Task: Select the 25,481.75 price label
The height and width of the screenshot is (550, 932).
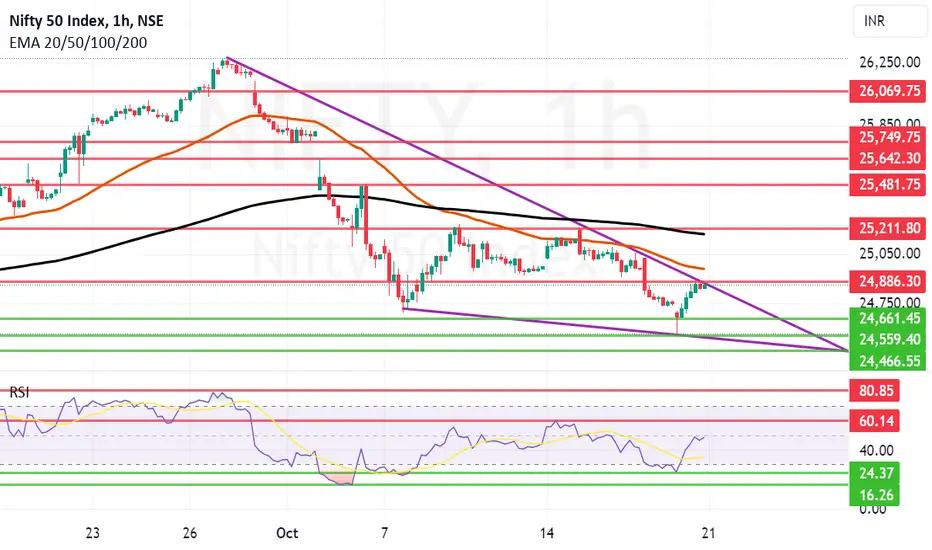Action: pyautogui.click(x=887, y=184)
